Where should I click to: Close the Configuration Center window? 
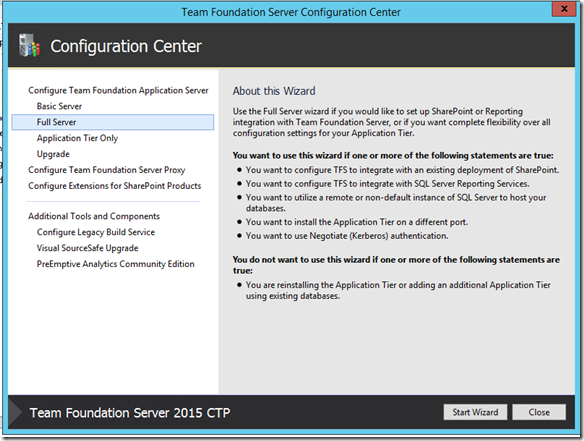[564, 9]
